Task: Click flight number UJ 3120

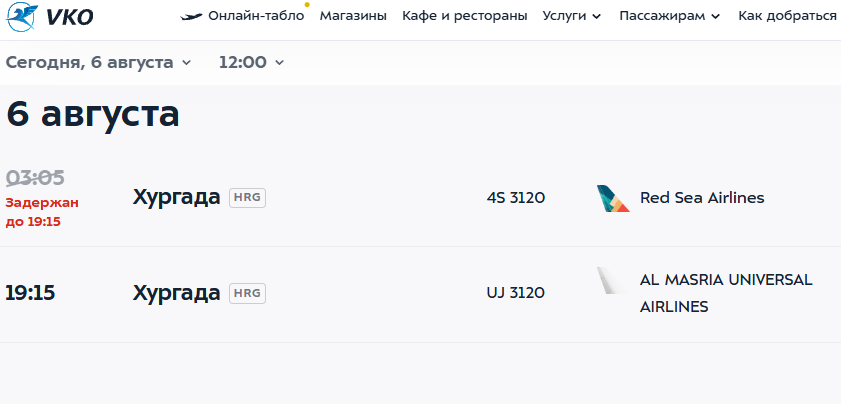Action: point(515,293)
